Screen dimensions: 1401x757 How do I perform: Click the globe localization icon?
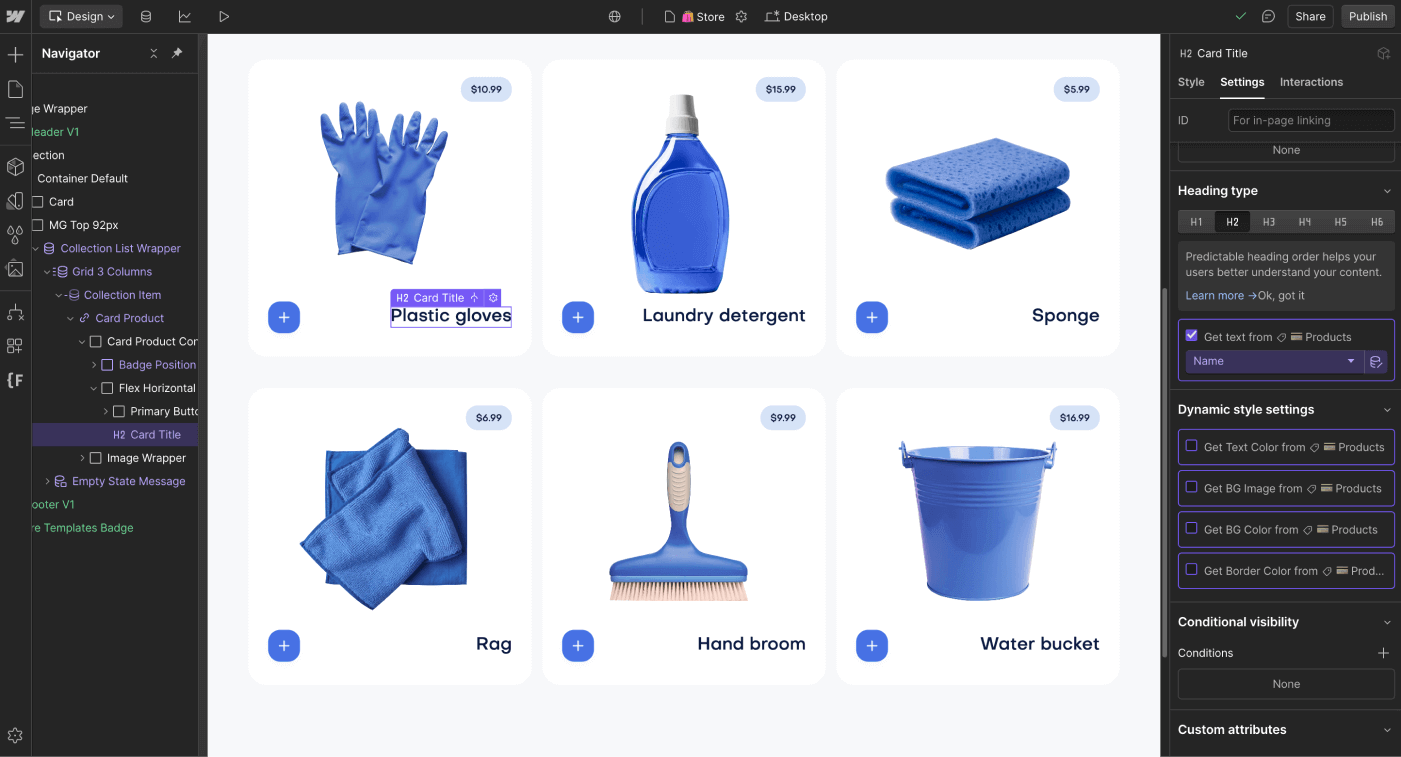(x=615, y=16)
